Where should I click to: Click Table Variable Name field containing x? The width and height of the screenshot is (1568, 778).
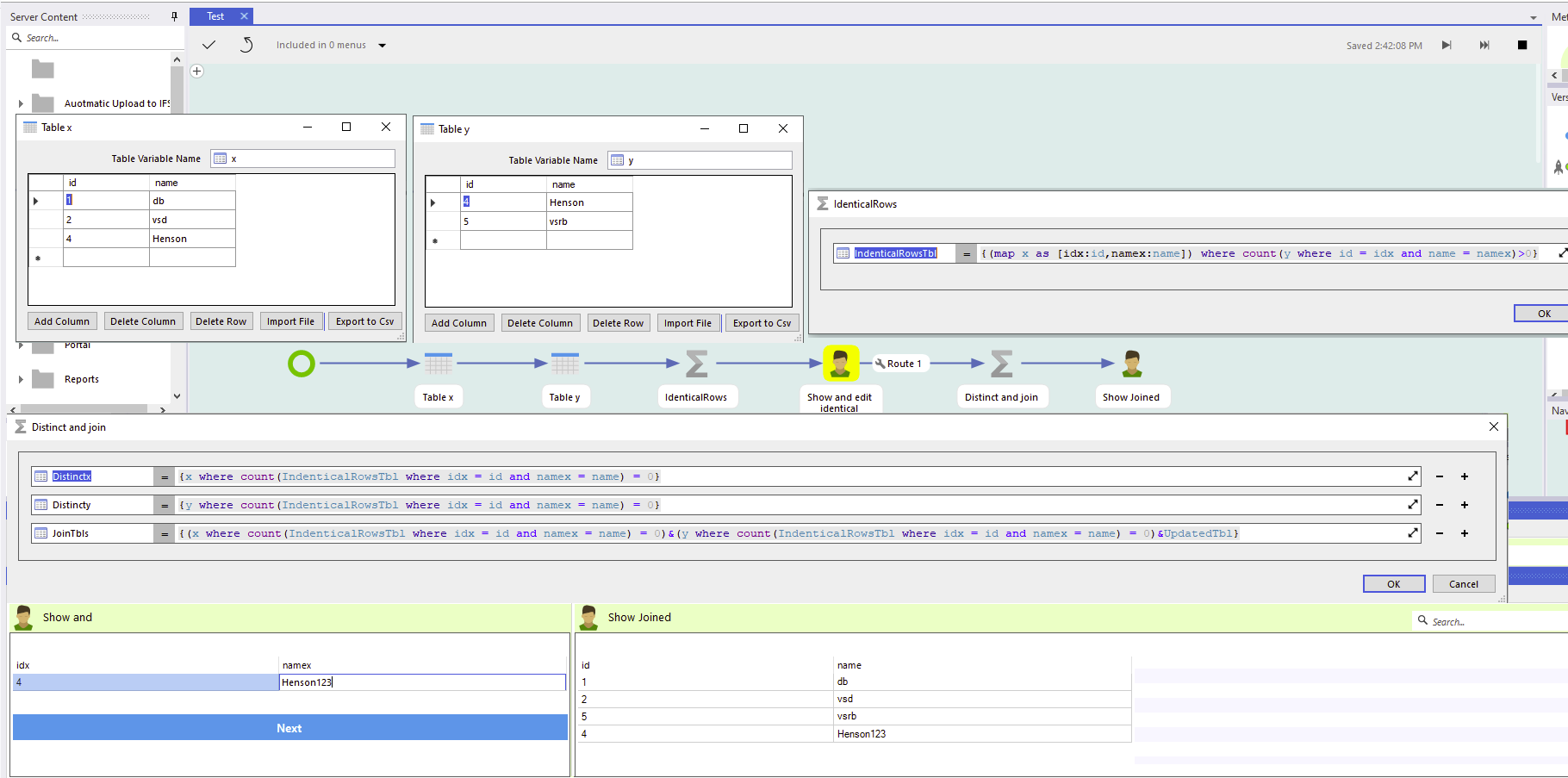click(x=303, y=159)
